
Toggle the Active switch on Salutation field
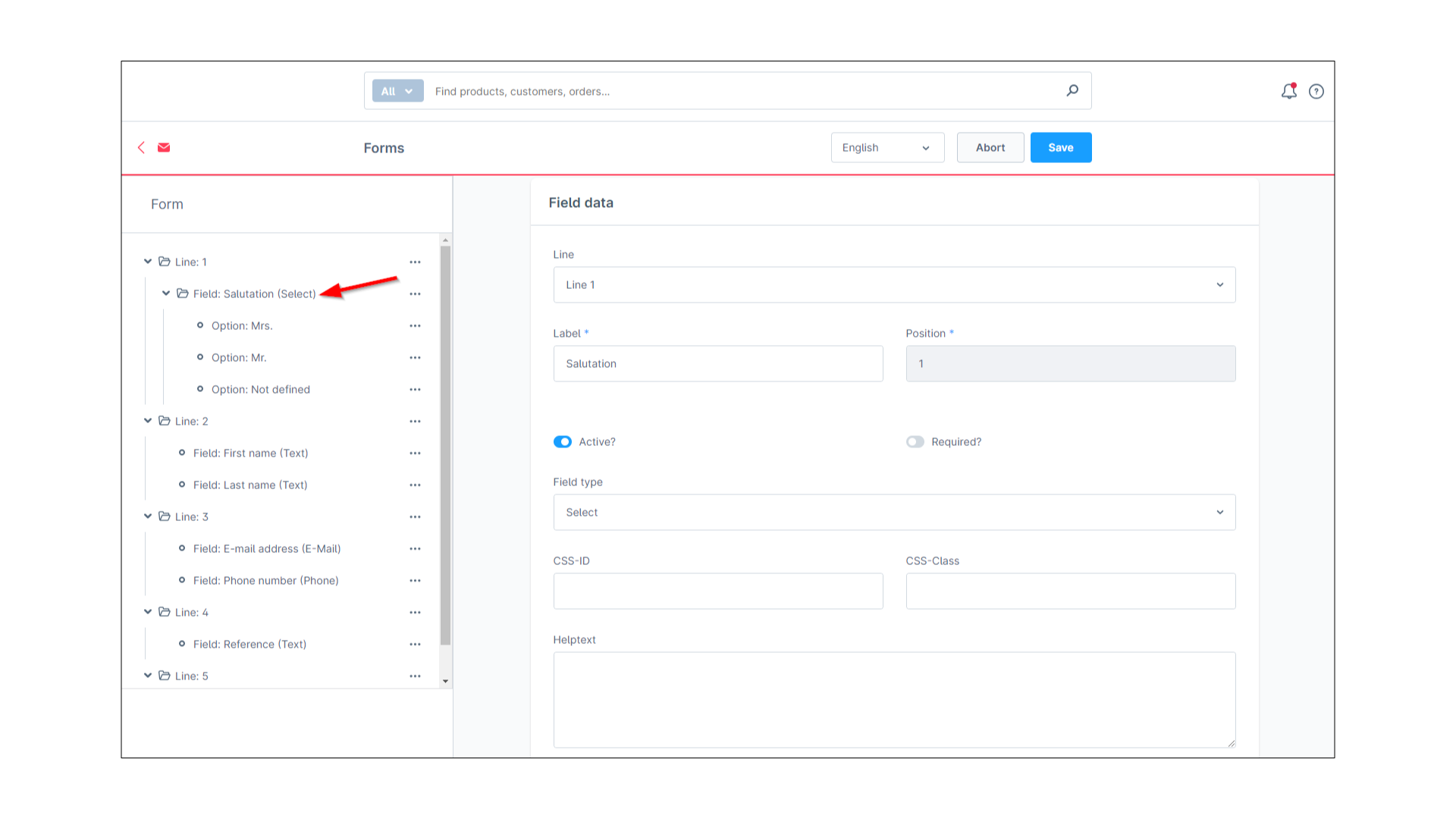coord(562,441)
